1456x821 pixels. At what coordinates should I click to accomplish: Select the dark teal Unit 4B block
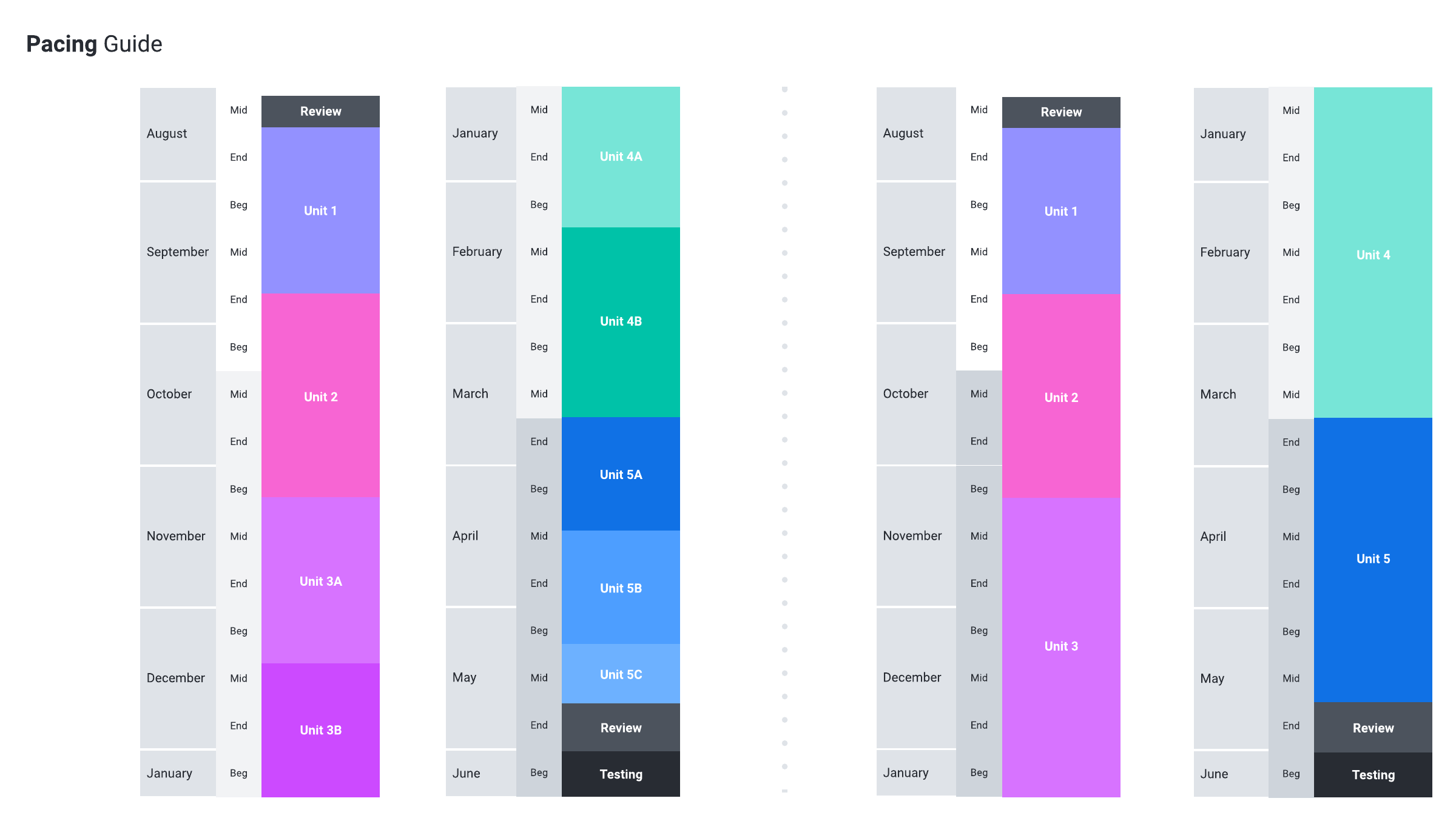pos(621,321)
